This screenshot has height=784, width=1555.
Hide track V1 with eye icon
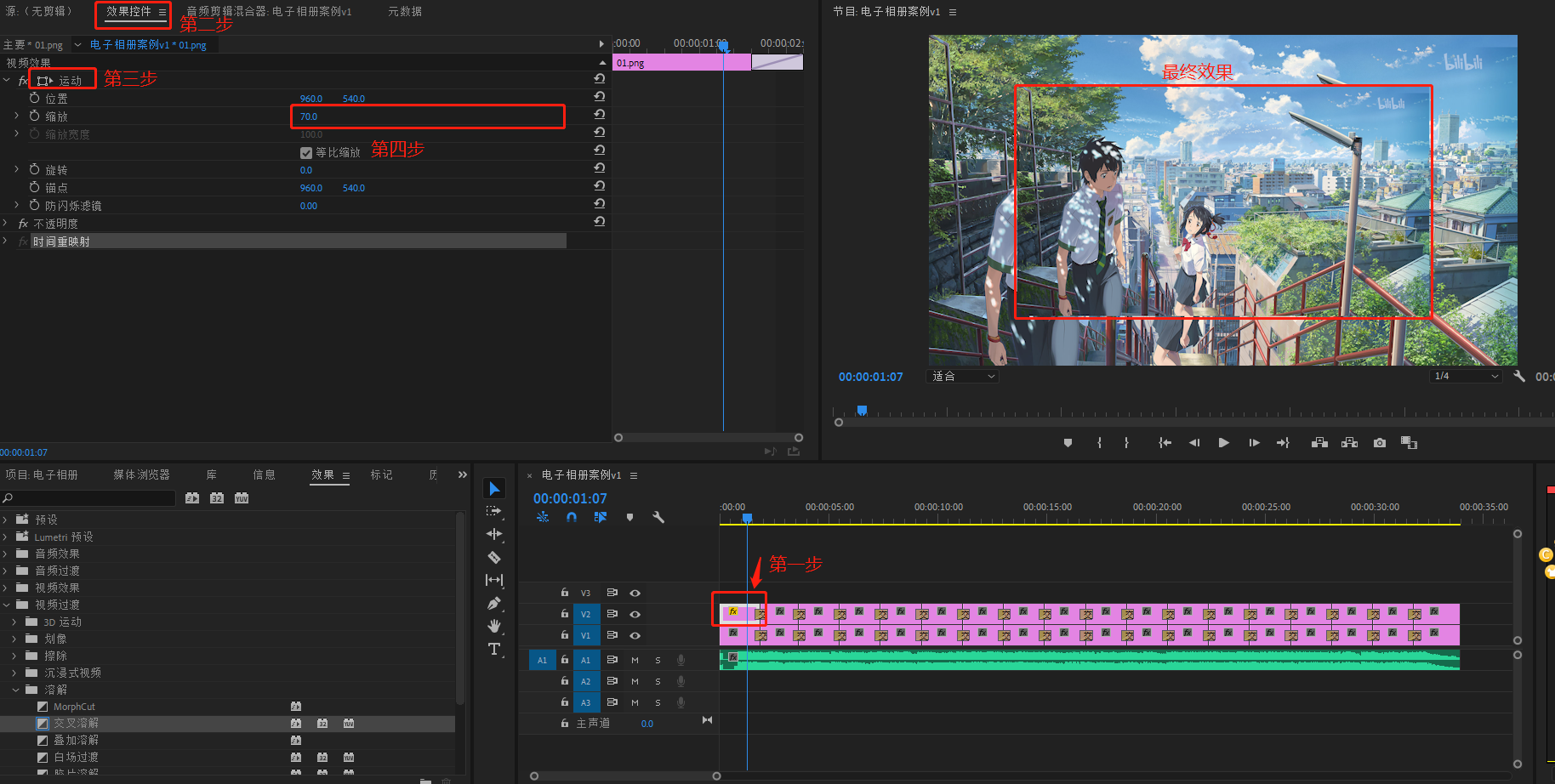tap(635, 635)
